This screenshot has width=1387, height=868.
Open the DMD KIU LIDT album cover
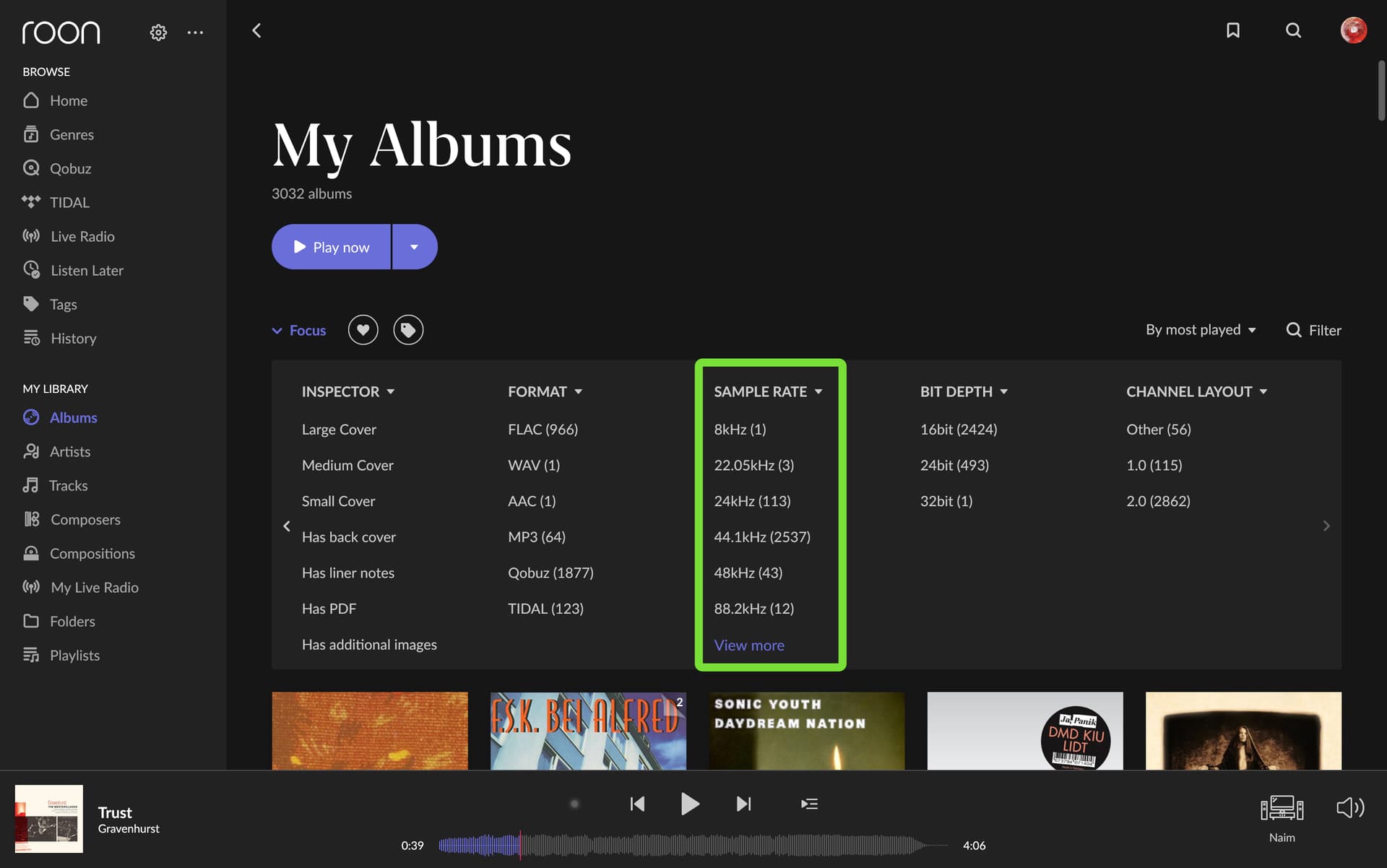pyautogui.click(x=1025, y=731)
